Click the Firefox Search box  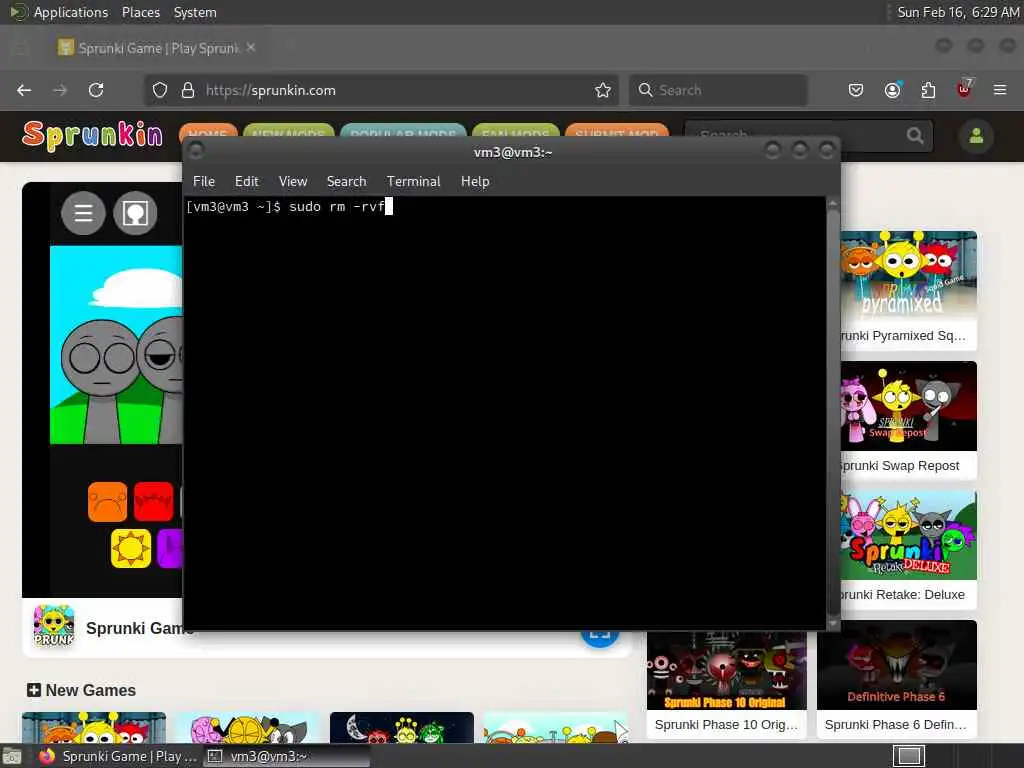718,90
